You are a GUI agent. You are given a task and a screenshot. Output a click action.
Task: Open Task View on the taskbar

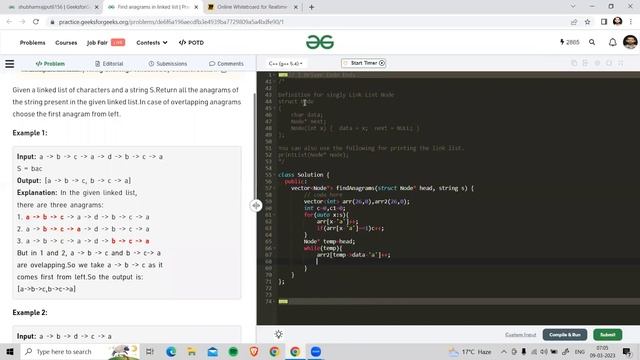click(x=150, y=351)
